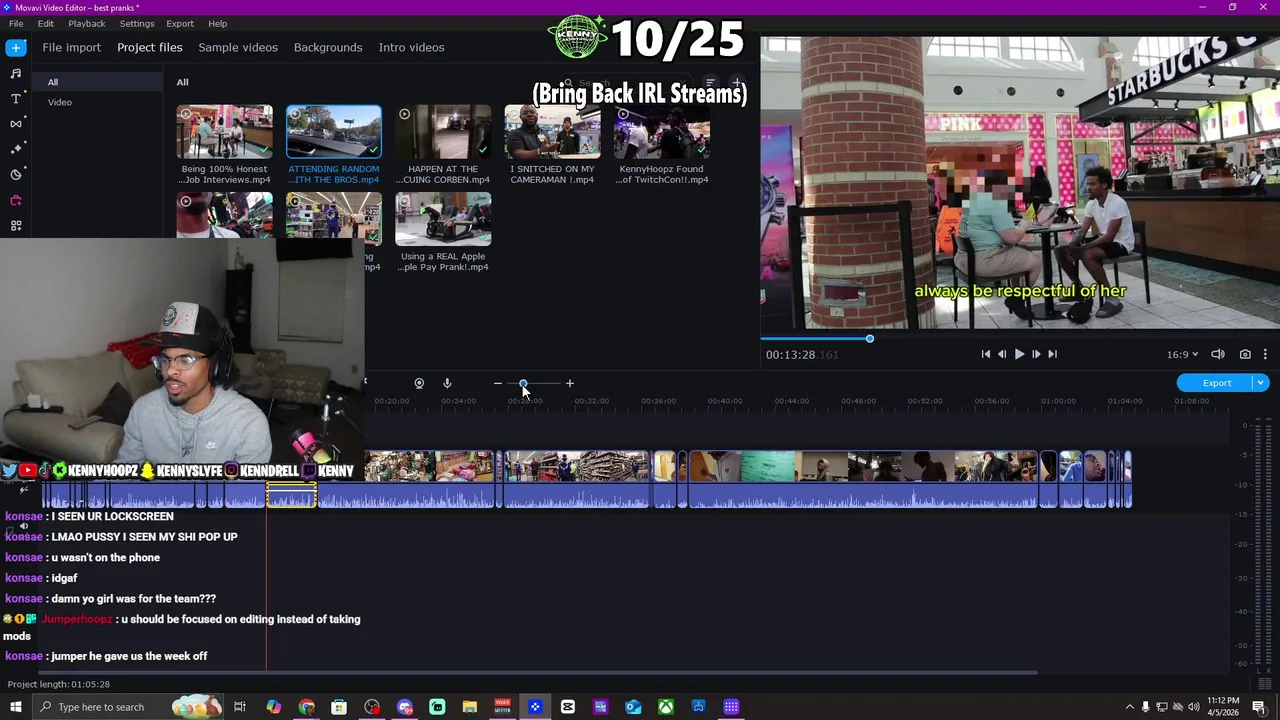Click the preview timecode 00:13:28
Screen dimensions: 1280x720
pos(790,354)
